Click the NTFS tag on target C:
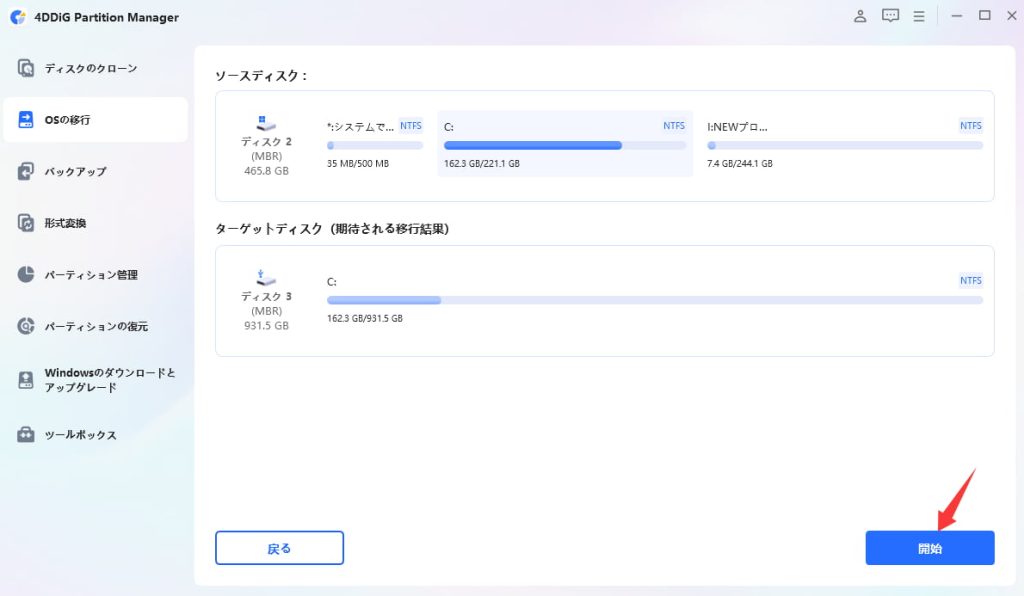Image resolution: width=1024 pixels, height=596 pixels. pyautogui.click(x=970, y=280)
